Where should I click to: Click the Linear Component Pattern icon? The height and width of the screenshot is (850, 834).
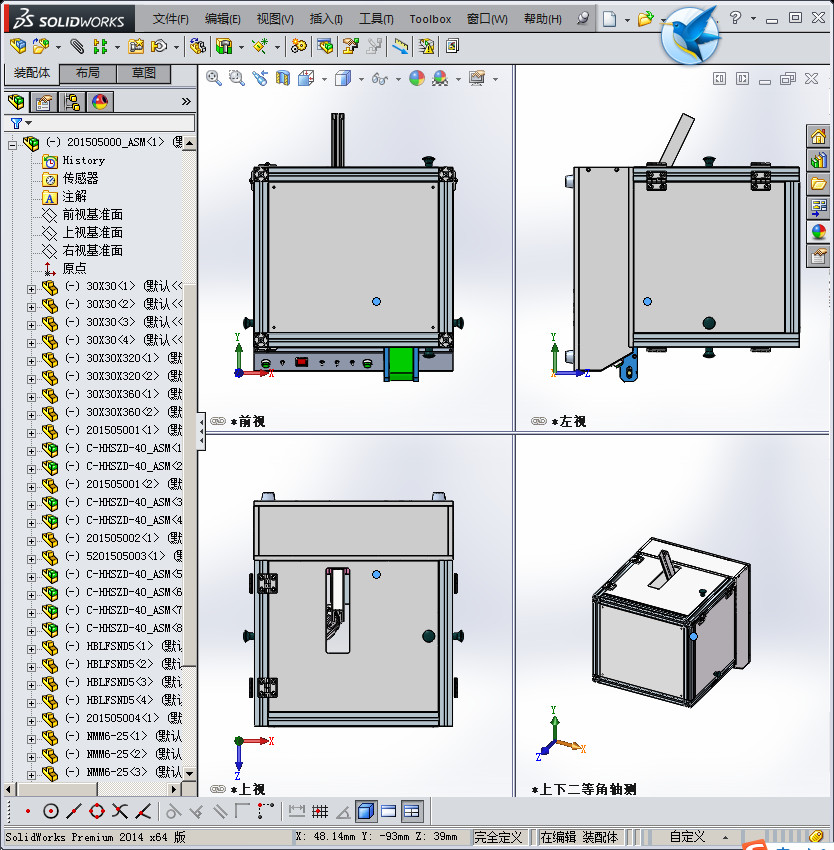click(100, 47)
